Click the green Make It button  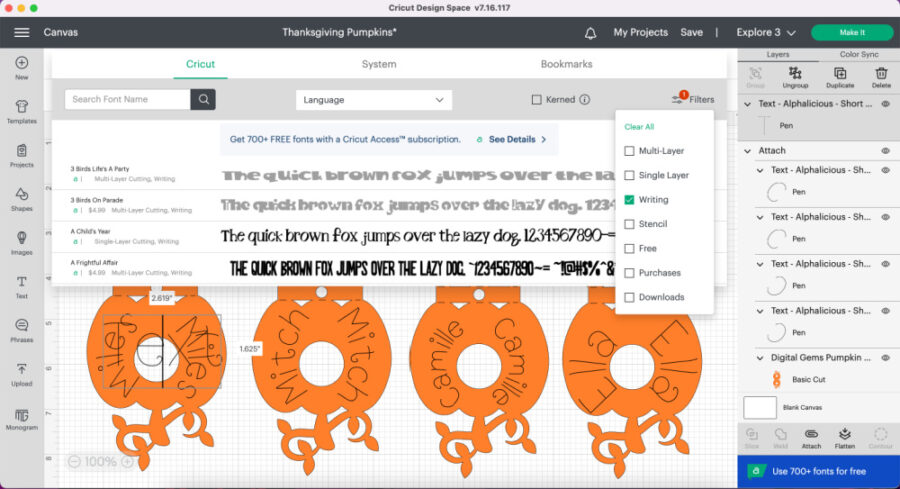(852, 32)
